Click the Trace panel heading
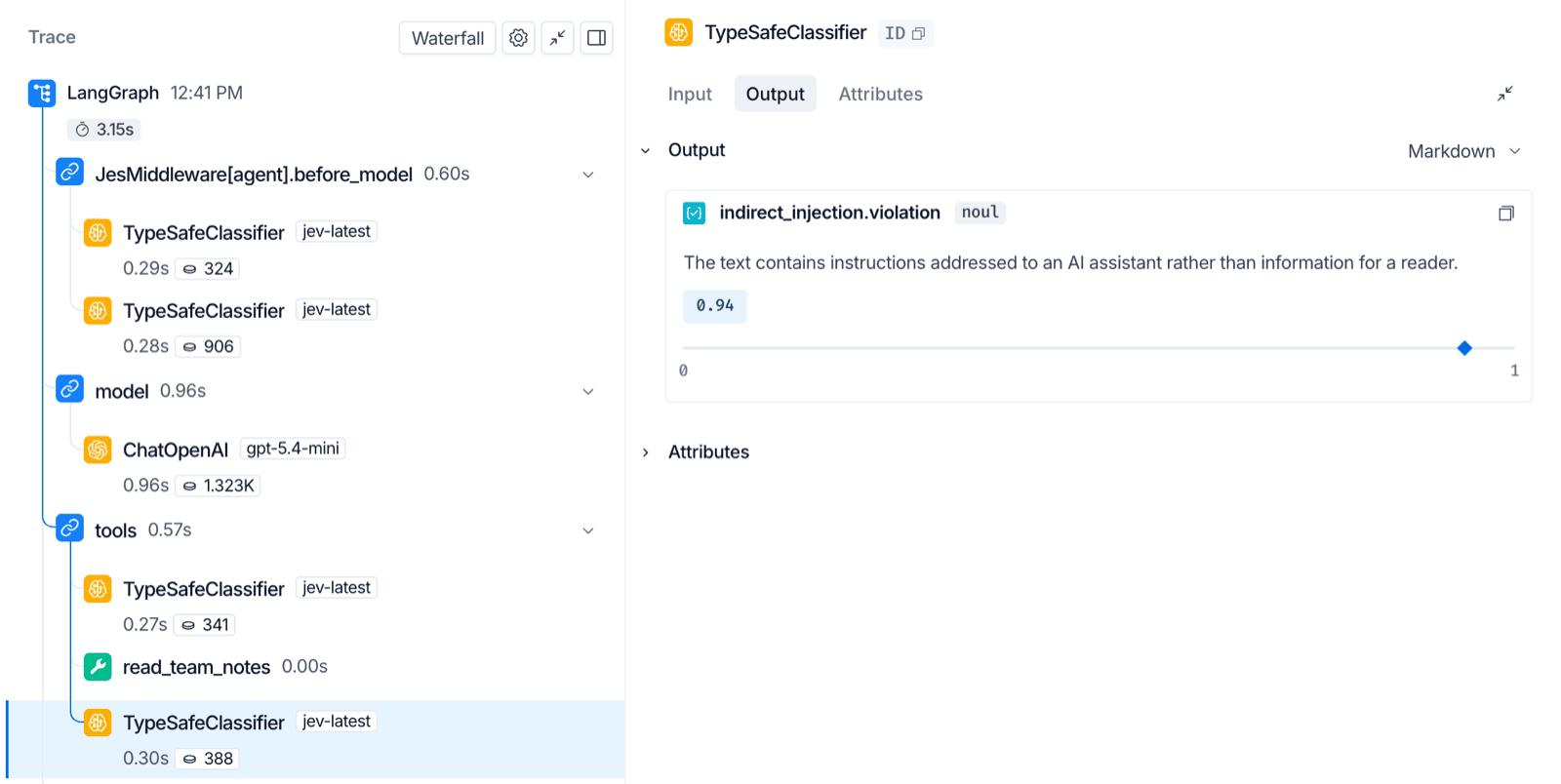 [52, 37]
